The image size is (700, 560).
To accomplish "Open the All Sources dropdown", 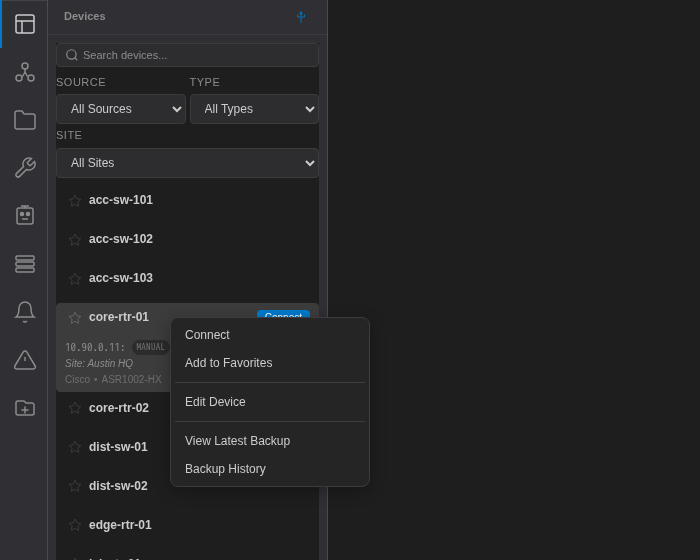I will click(x=121, y=109).
